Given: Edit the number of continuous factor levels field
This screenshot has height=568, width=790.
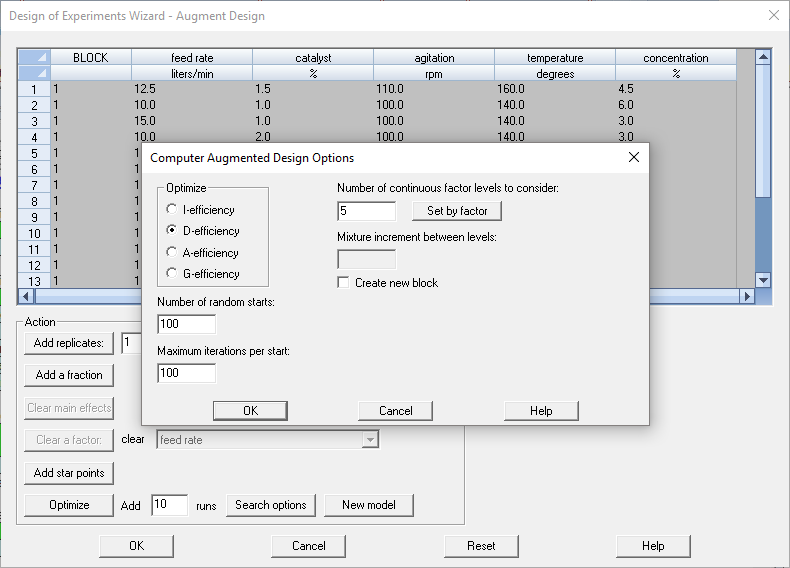Looking at the screenshot, I should coord(367,211).
